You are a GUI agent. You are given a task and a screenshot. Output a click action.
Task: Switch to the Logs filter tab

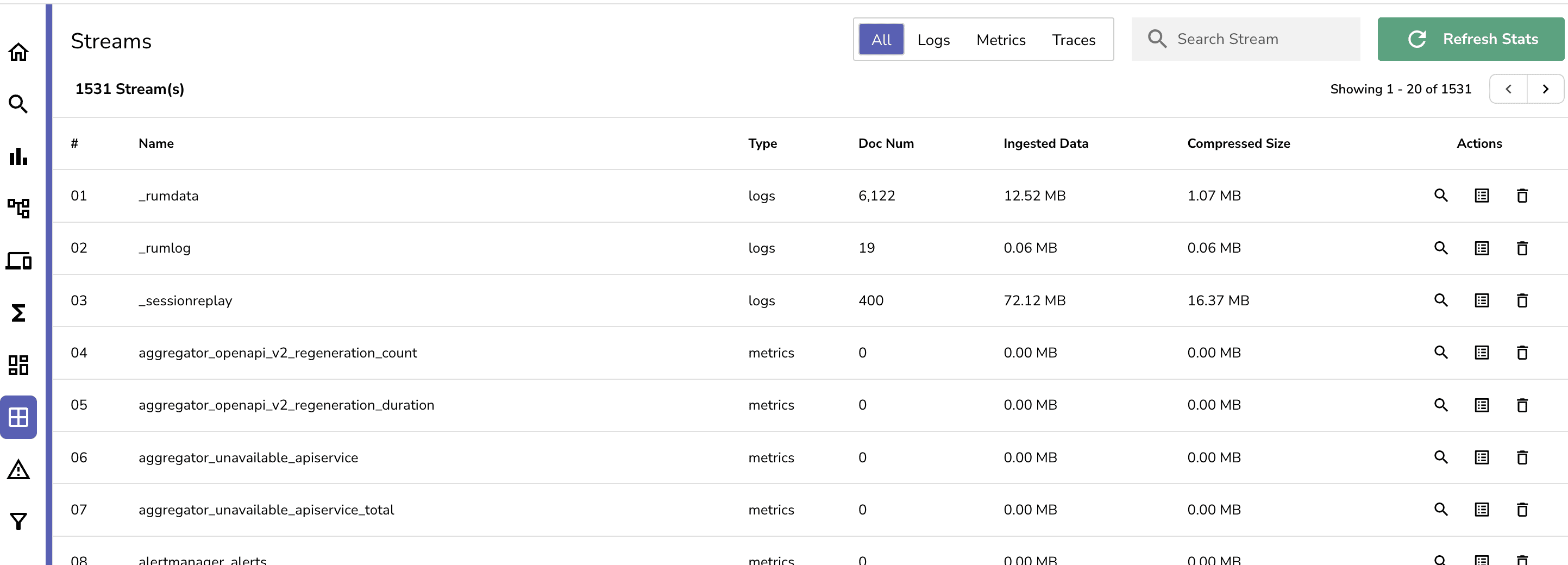933,40
